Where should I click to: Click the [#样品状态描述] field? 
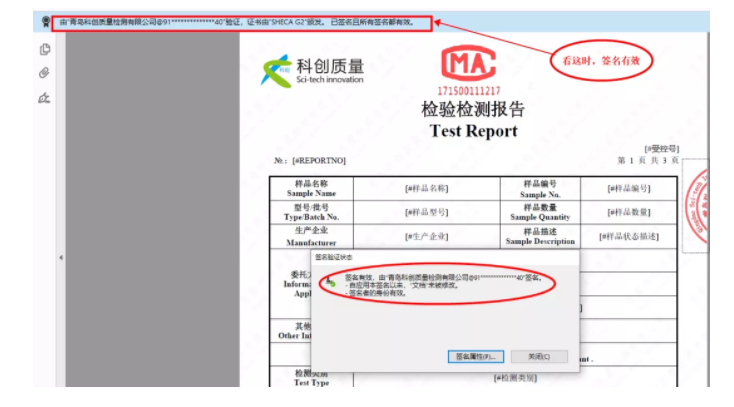[x=629, y=237]
